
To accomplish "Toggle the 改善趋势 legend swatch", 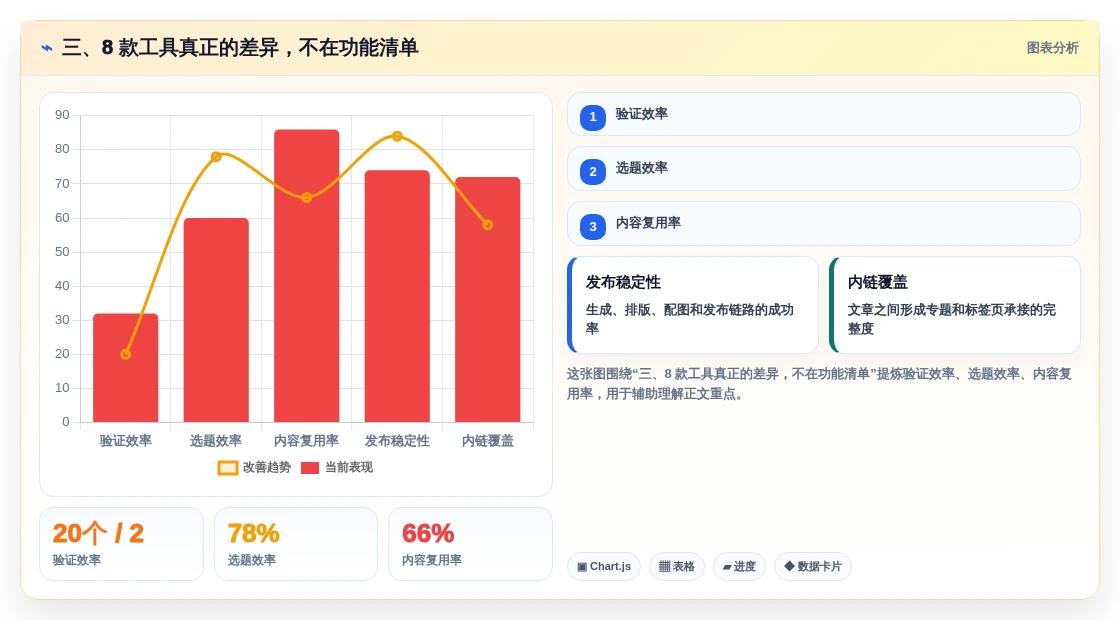I will 228,468.
